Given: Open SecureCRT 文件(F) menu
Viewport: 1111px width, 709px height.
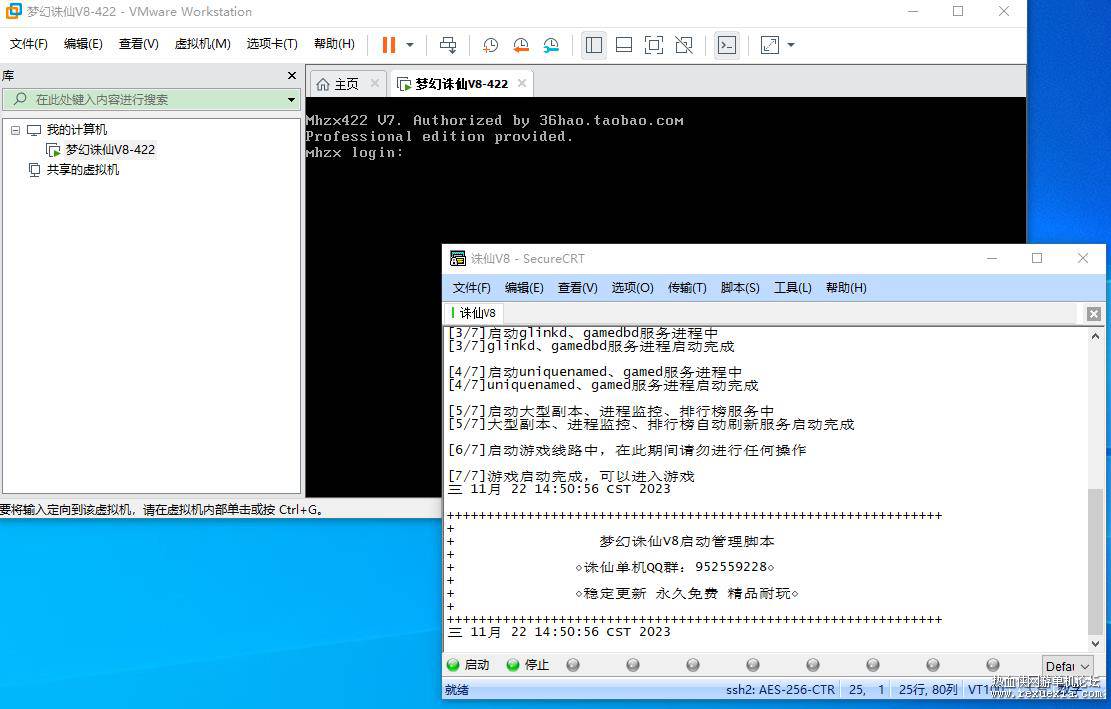Looking at the screenshot, I should (471, 288).
